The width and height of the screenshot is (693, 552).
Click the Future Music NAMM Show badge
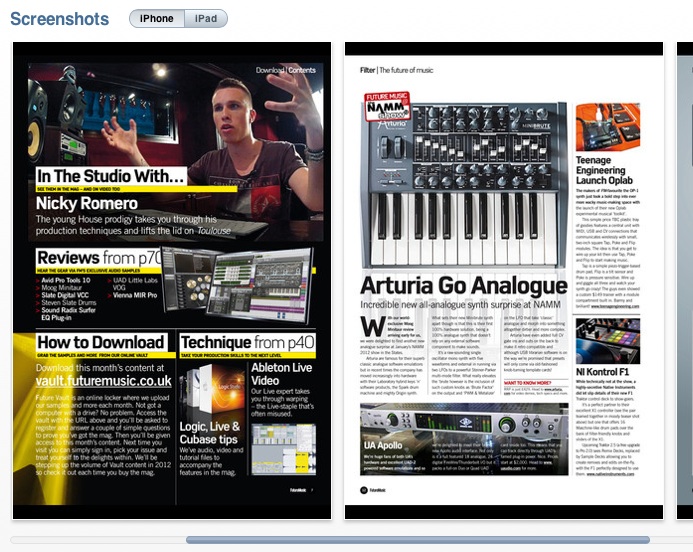coord(387,106)
